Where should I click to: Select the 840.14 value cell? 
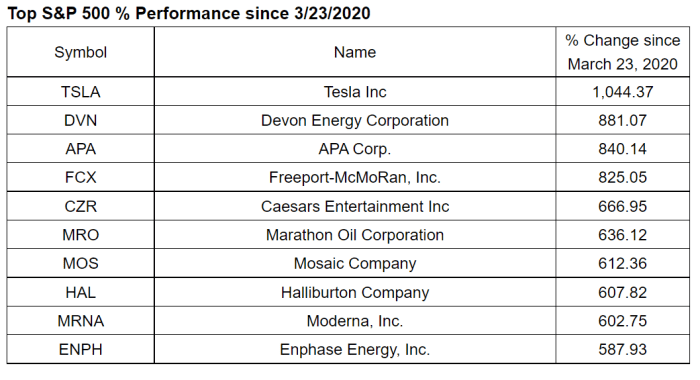click(623, 149)
